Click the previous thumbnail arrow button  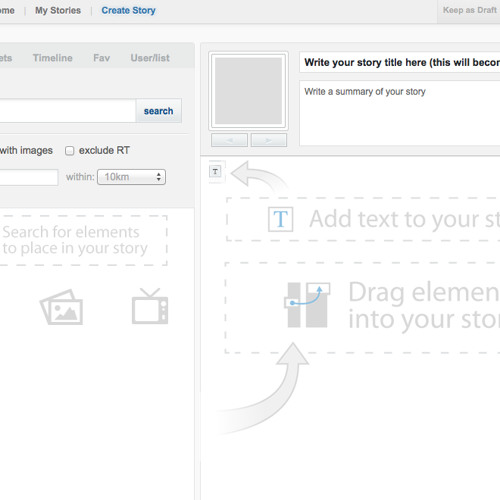(229, 140)
